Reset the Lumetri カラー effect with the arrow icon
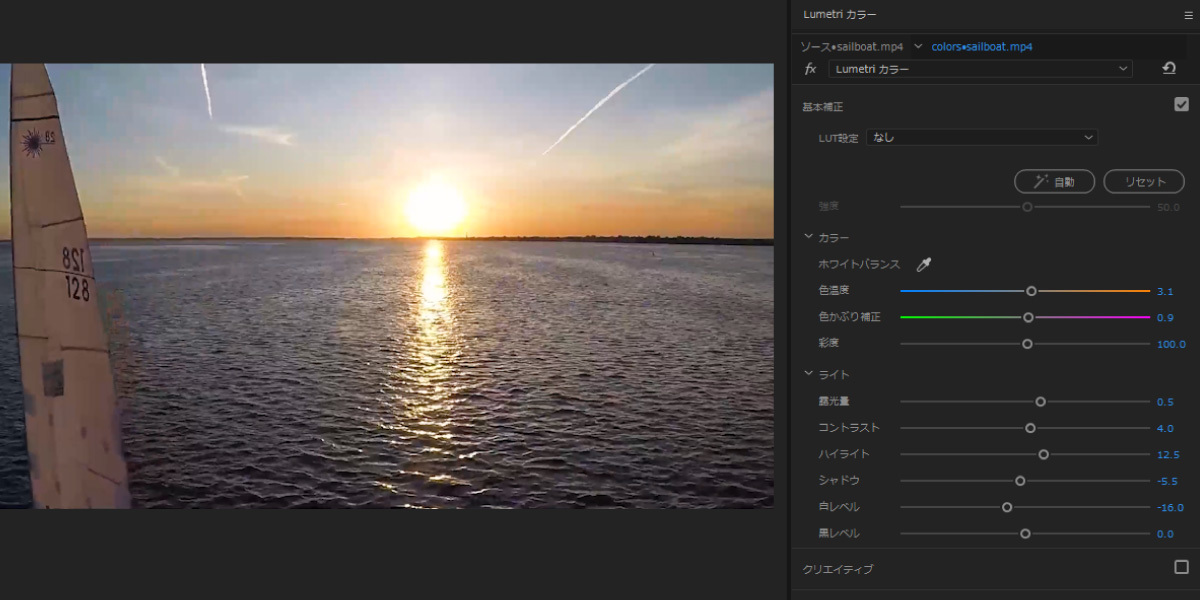The image size is (1200, 600). point(1168,69)
